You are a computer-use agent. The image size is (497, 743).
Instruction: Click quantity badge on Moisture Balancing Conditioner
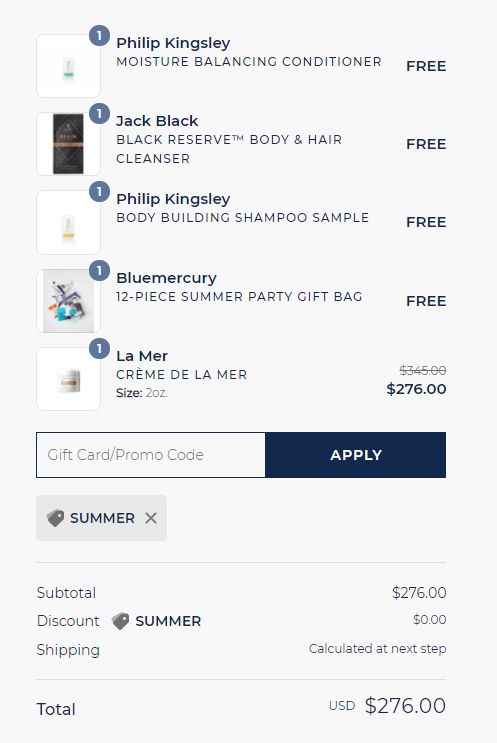[x=99, y=36]
